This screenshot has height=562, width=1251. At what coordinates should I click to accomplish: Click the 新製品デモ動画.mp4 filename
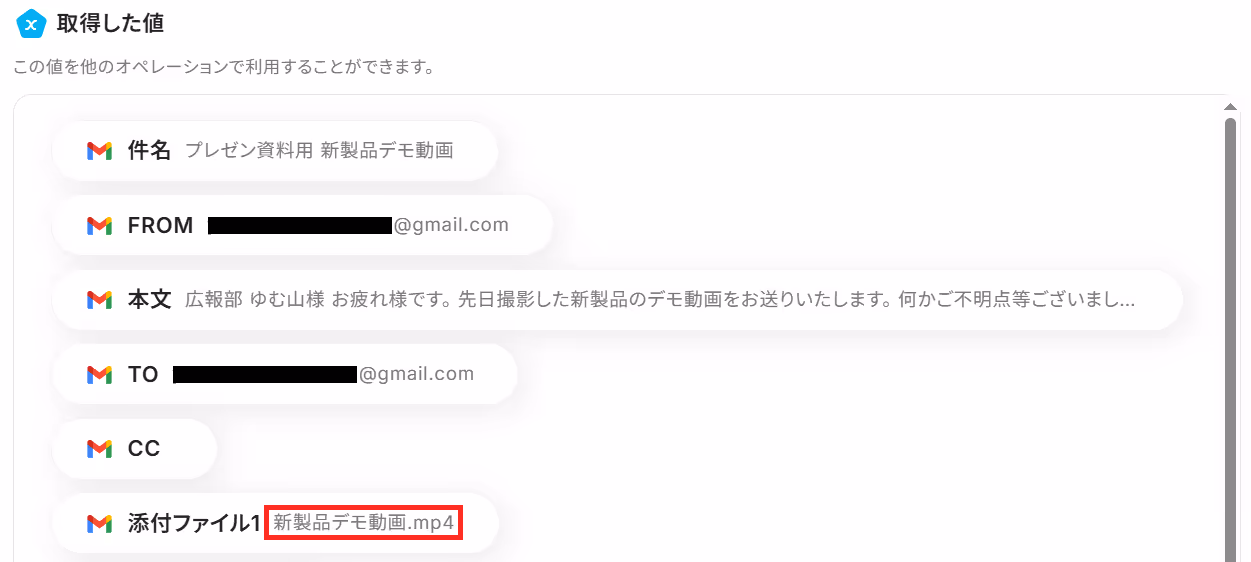[x=363, y=523]
